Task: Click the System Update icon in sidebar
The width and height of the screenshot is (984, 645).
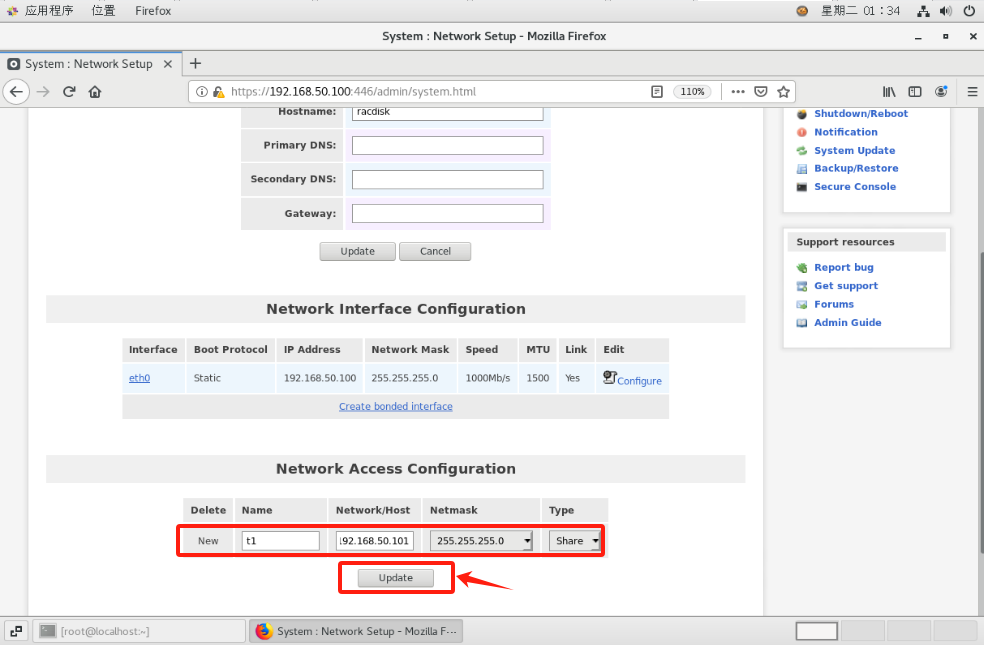Action: [801, 151]
